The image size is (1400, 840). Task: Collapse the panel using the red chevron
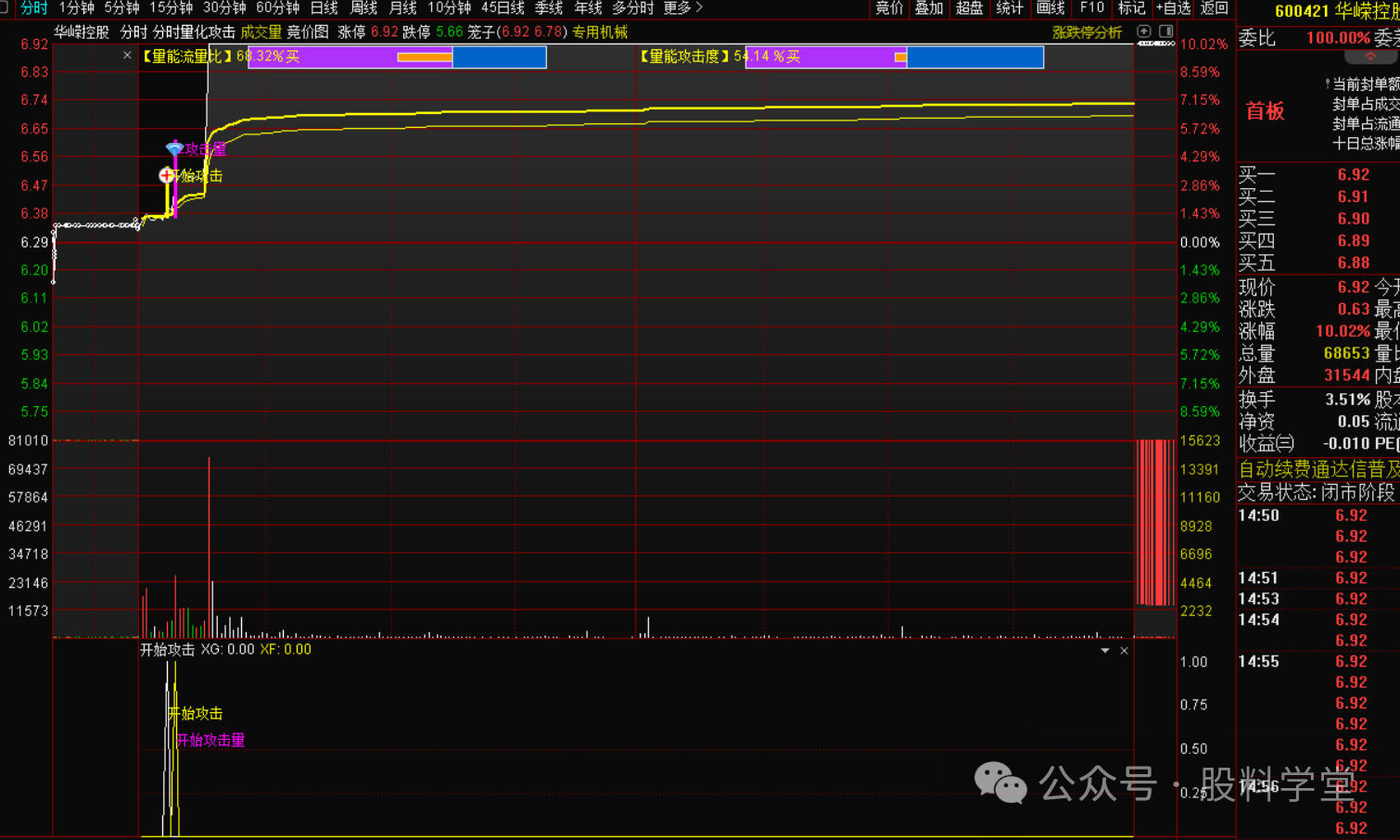click(1369, 57)
